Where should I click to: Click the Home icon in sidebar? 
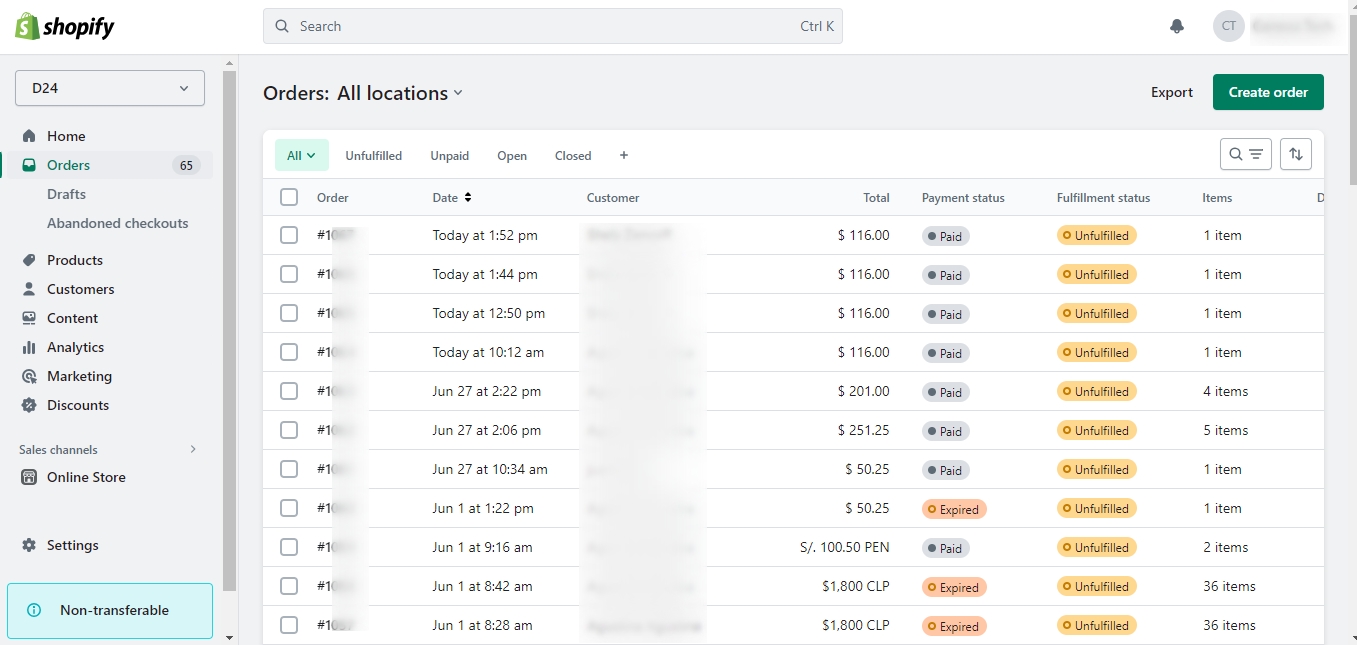click(29, 136)
